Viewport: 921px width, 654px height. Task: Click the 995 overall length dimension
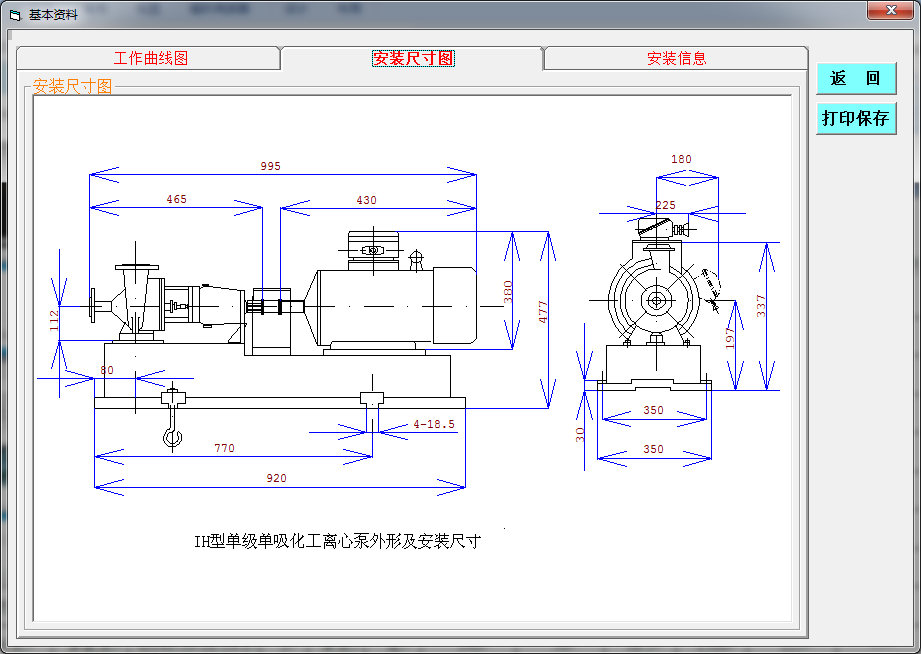[x=271, y=166]
